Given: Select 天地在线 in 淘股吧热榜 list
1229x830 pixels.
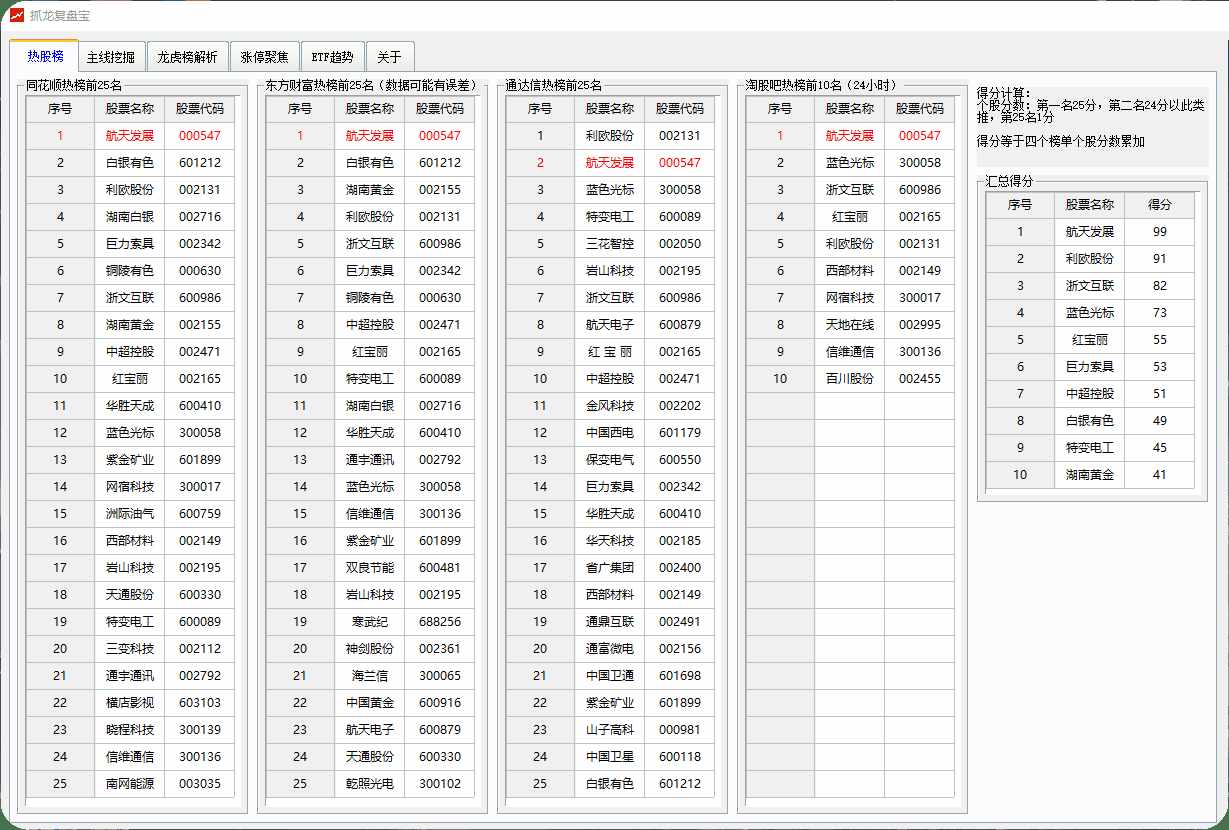Looking at the screenshot, I should pos(849,325).
